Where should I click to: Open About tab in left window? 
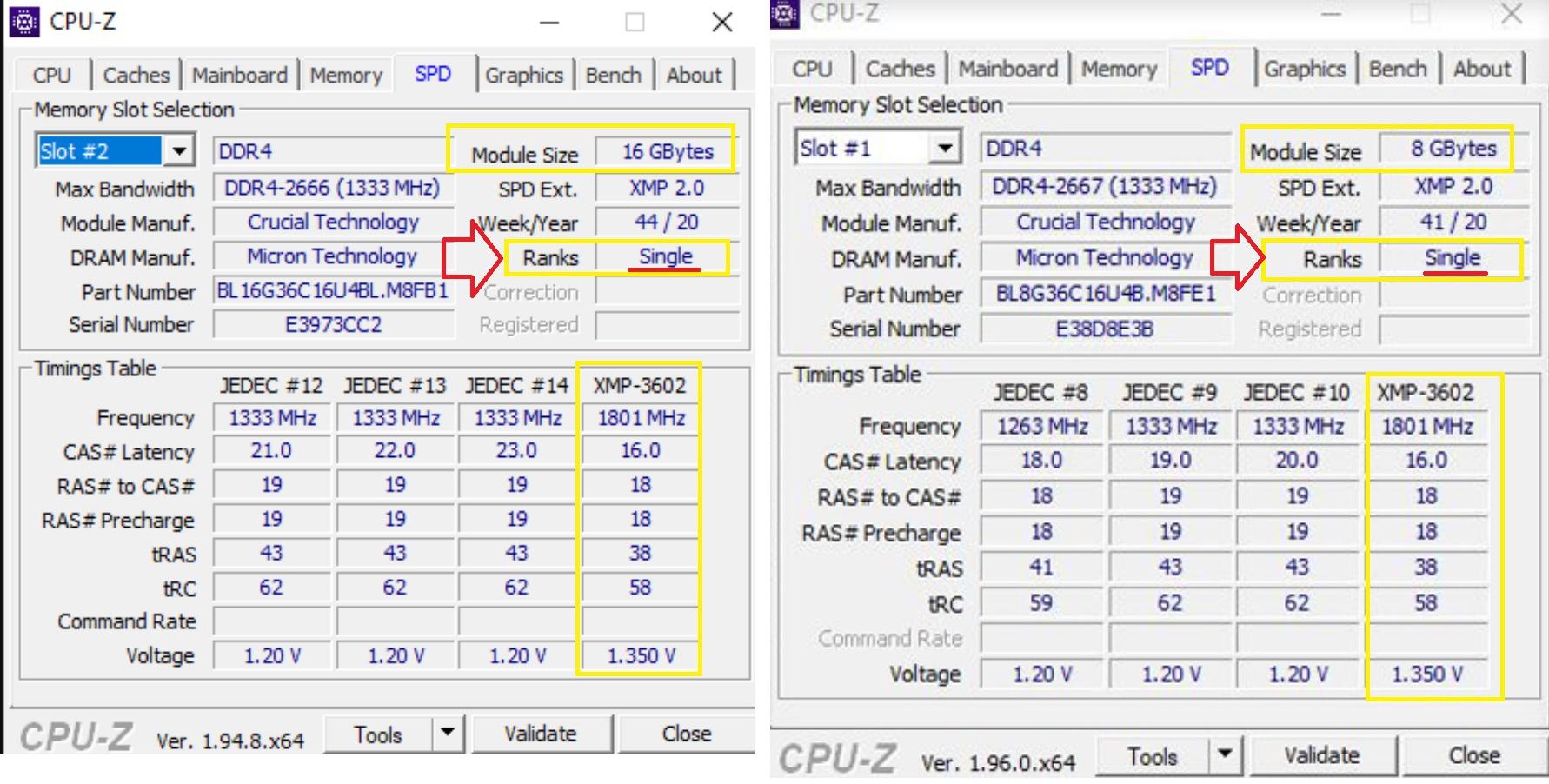[694, 76]
